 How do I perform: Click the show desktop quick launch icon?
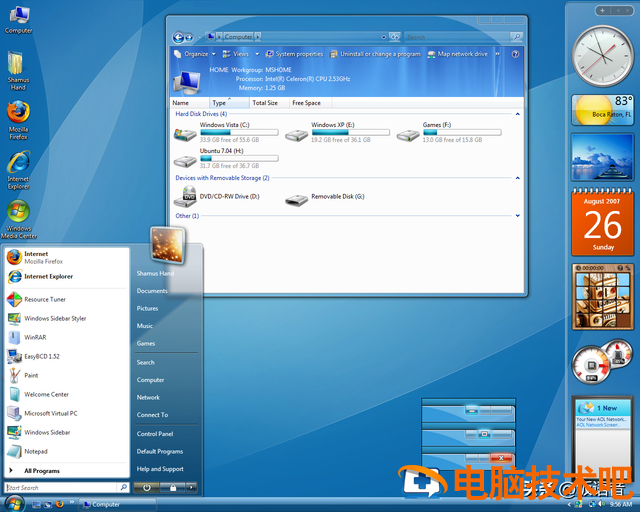point(36,505)
